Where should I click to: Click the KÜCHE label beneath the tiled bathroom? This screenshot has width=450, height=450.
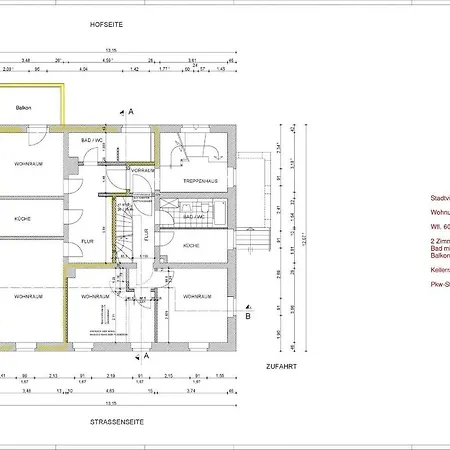191,246
